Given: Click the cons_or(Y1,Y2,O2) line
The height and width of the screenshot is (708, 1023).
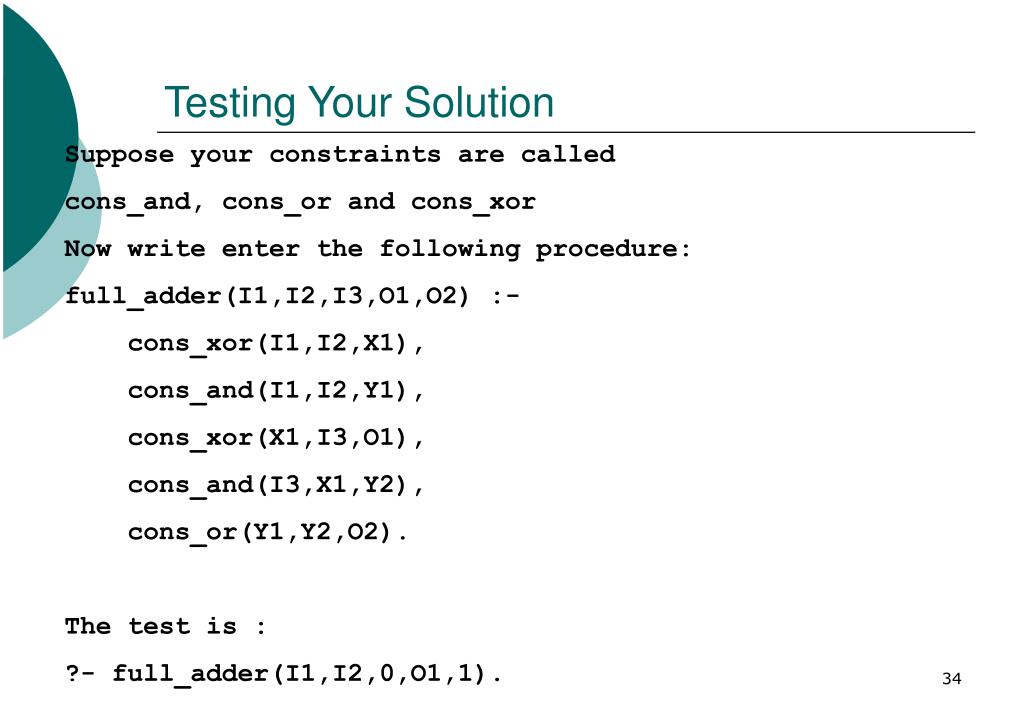Looking at the screenshot, I should coord(267,532).
